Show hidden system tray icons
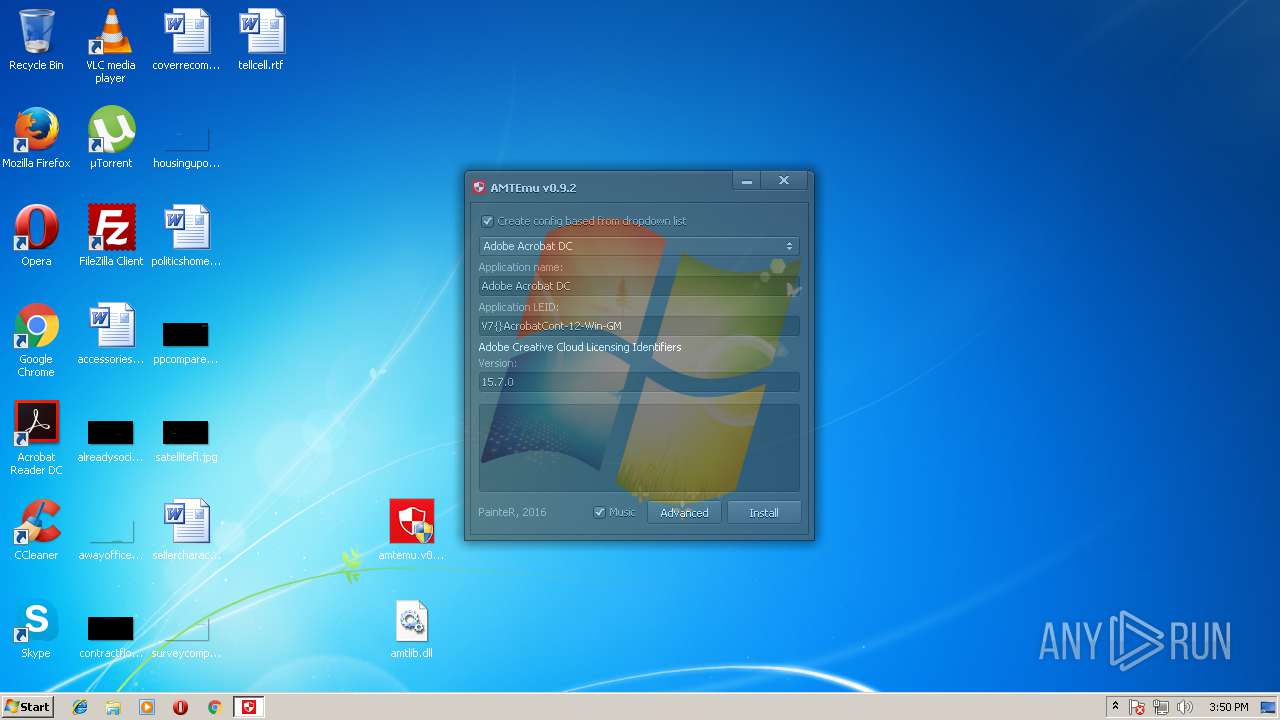1280x720 pixels. point(1115,707)
